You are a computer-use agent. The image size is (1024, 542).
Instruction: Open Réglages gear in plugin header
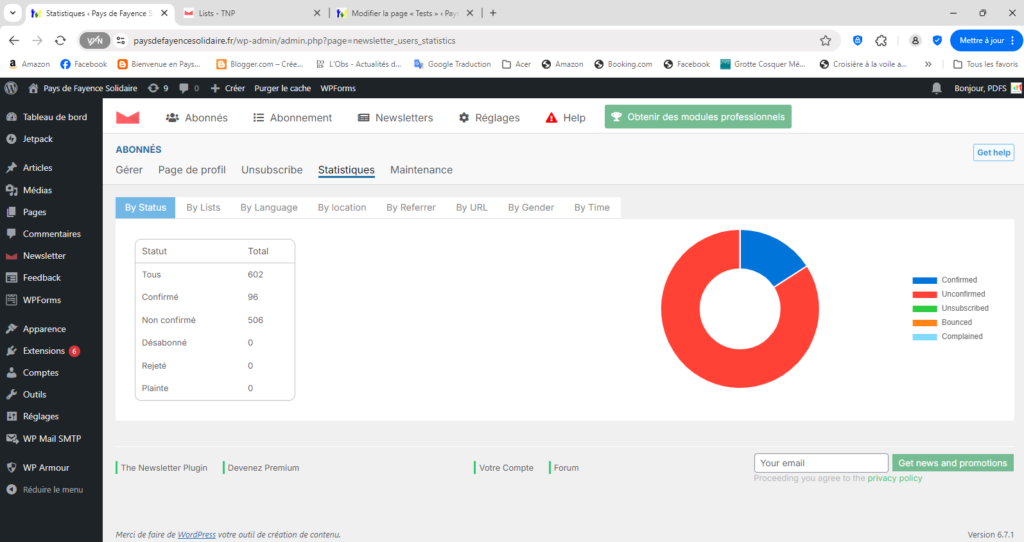(x=489, y=117)
